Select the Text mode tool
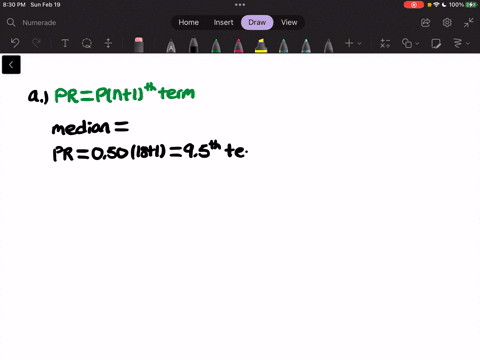This screenshot has width=480, height=360. click(x=65, y=43)
